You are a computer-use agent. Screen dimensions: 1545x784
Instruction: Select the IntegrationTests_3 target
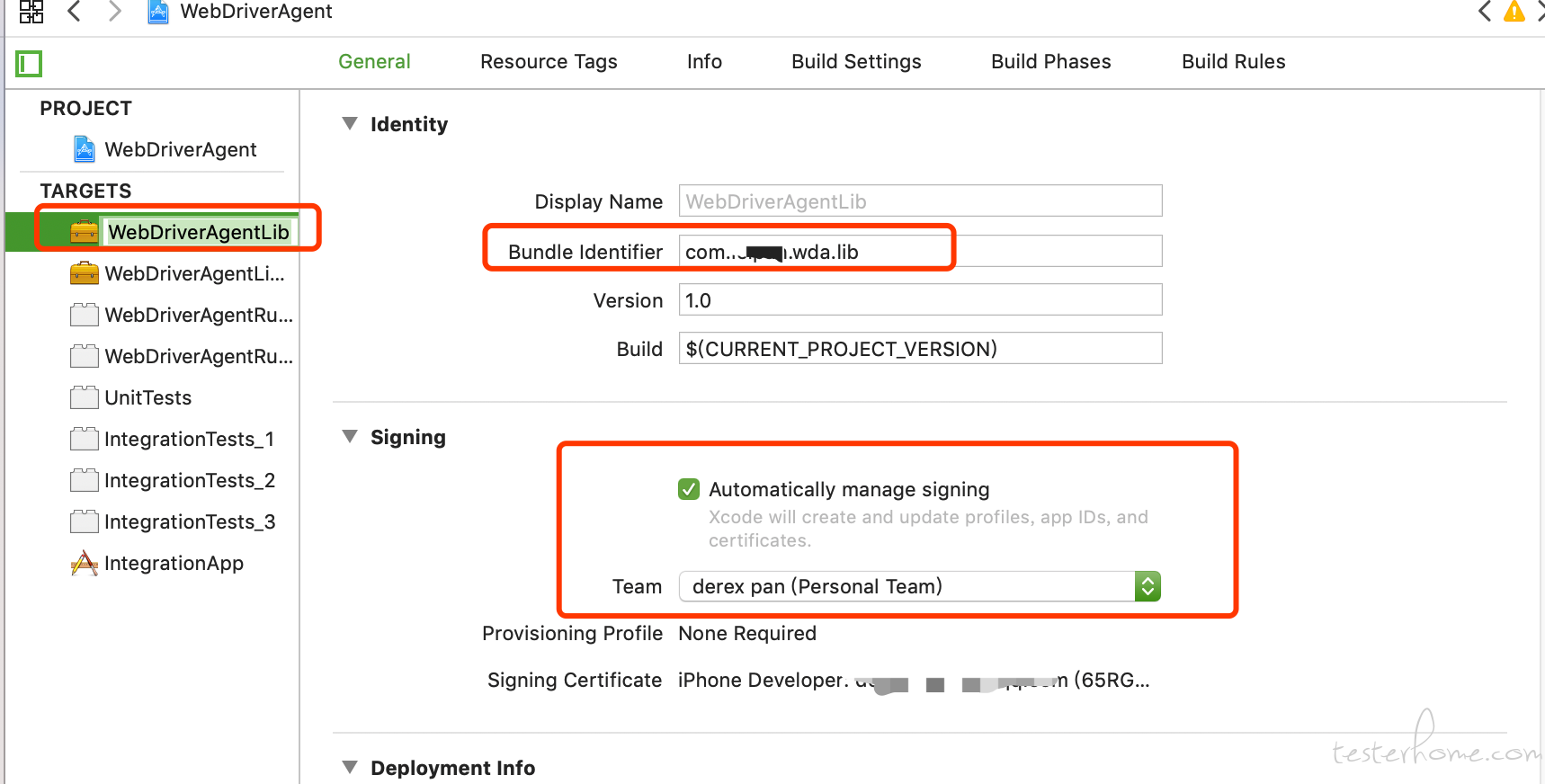point(190,521)
